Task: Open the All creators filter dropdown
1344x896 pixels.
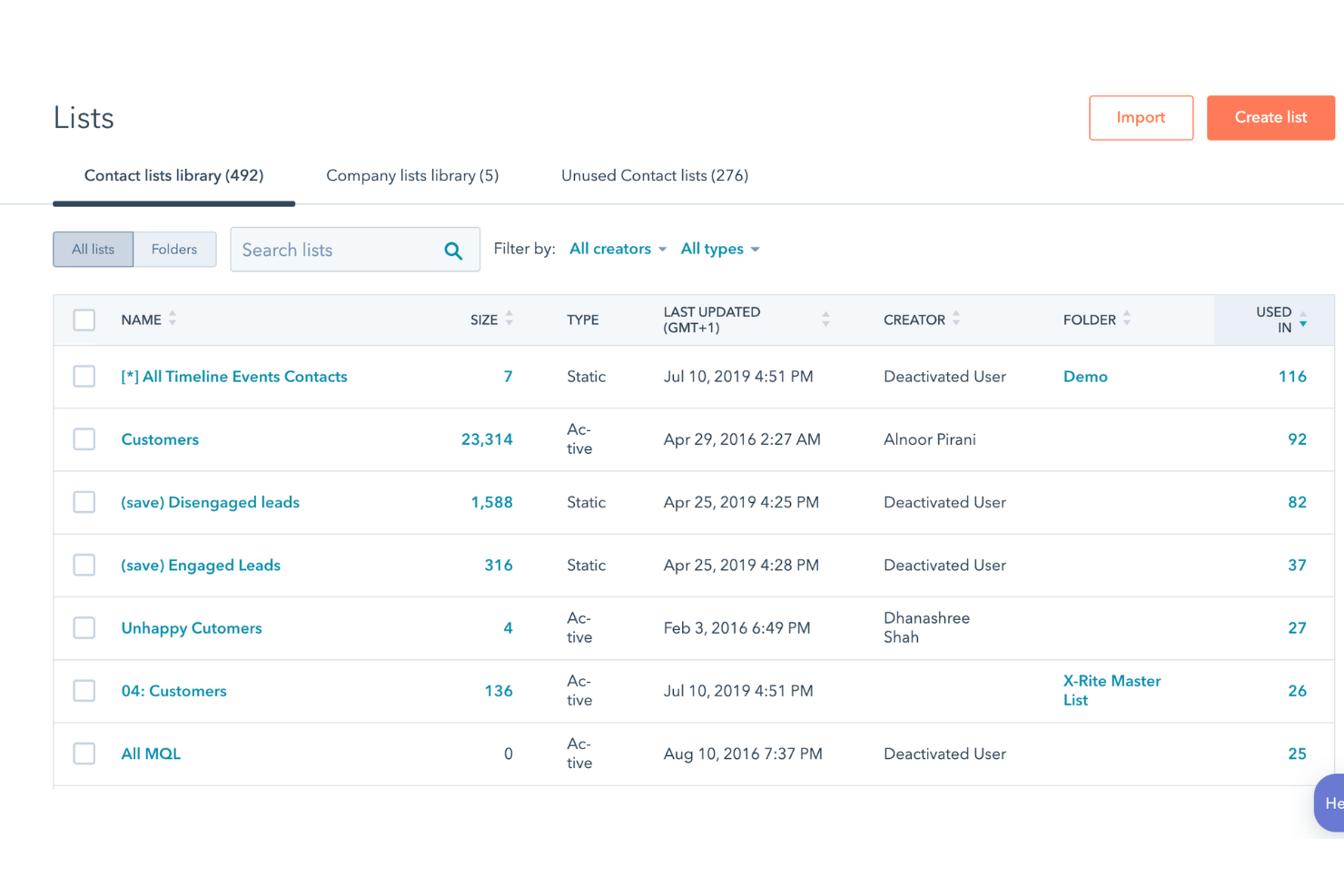Action: click(x=618, y=249)
